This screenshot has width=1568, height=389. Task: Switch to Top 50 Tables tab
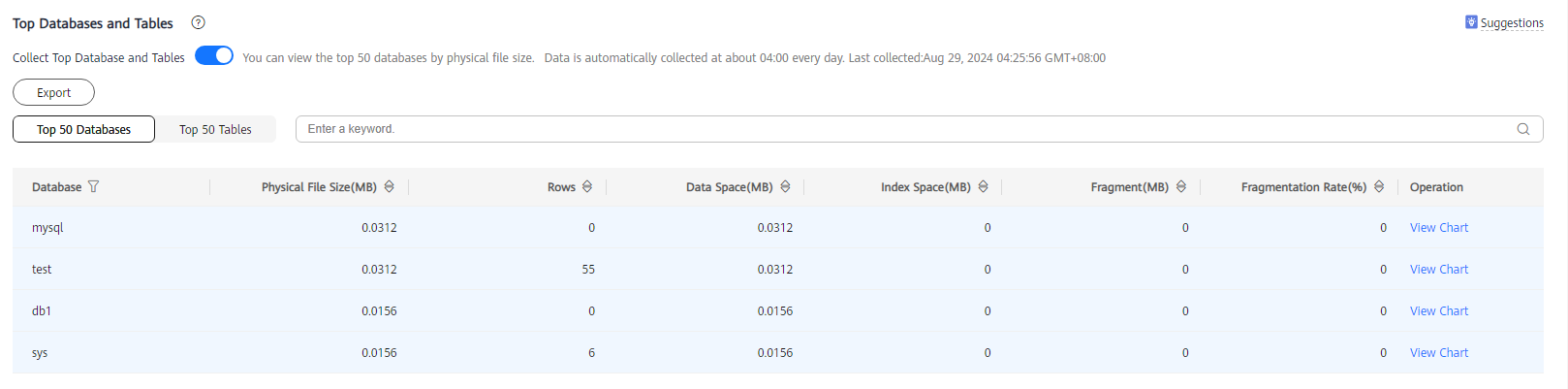point(215,129)
